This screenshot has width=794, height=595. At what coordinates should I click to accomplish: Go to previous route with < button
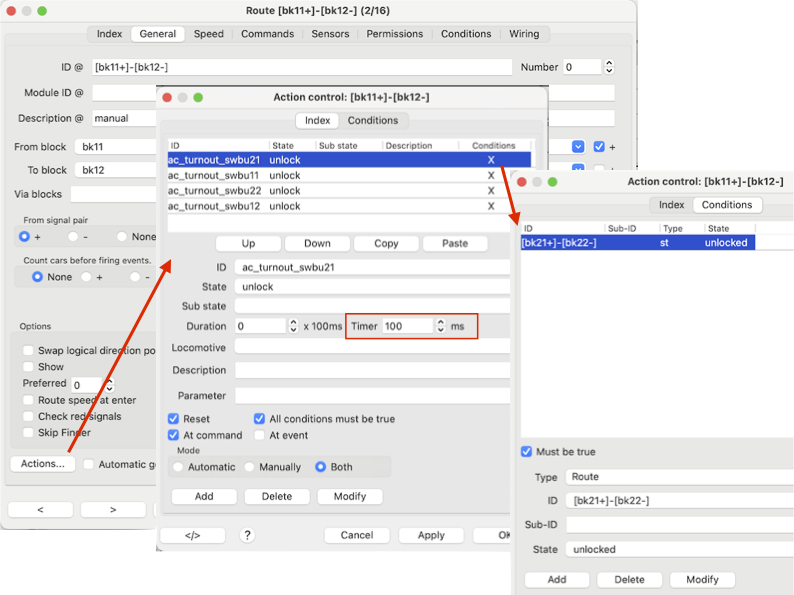click(x=40, y=509)
